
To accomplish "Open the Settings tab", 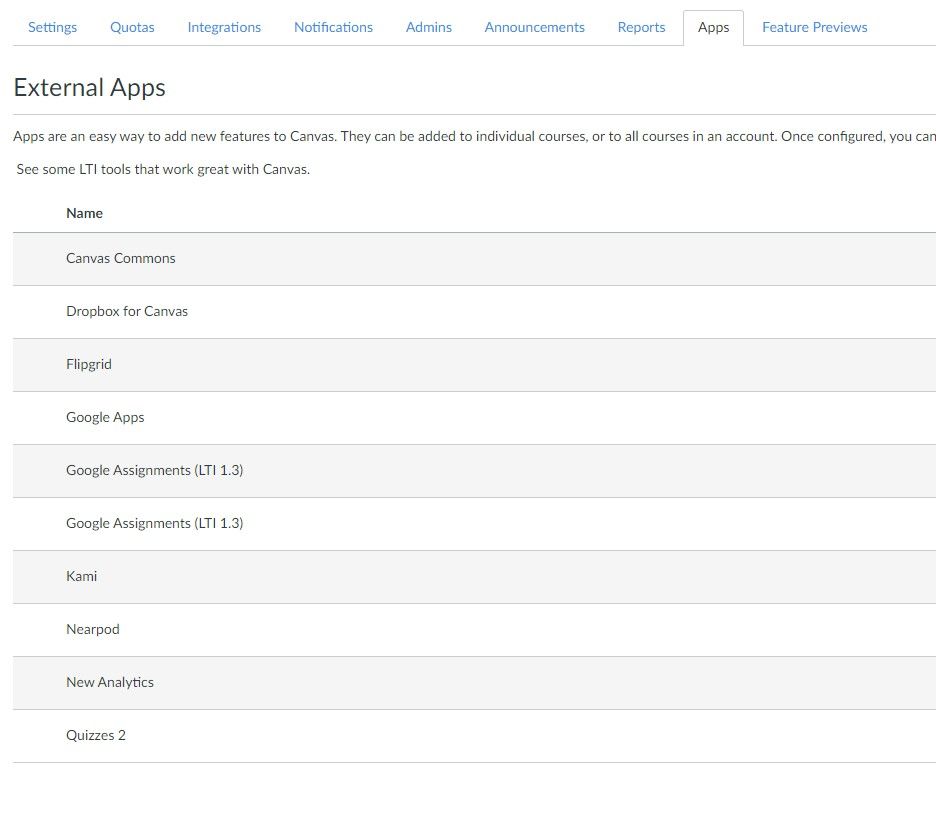I will [x=52, y=27].
